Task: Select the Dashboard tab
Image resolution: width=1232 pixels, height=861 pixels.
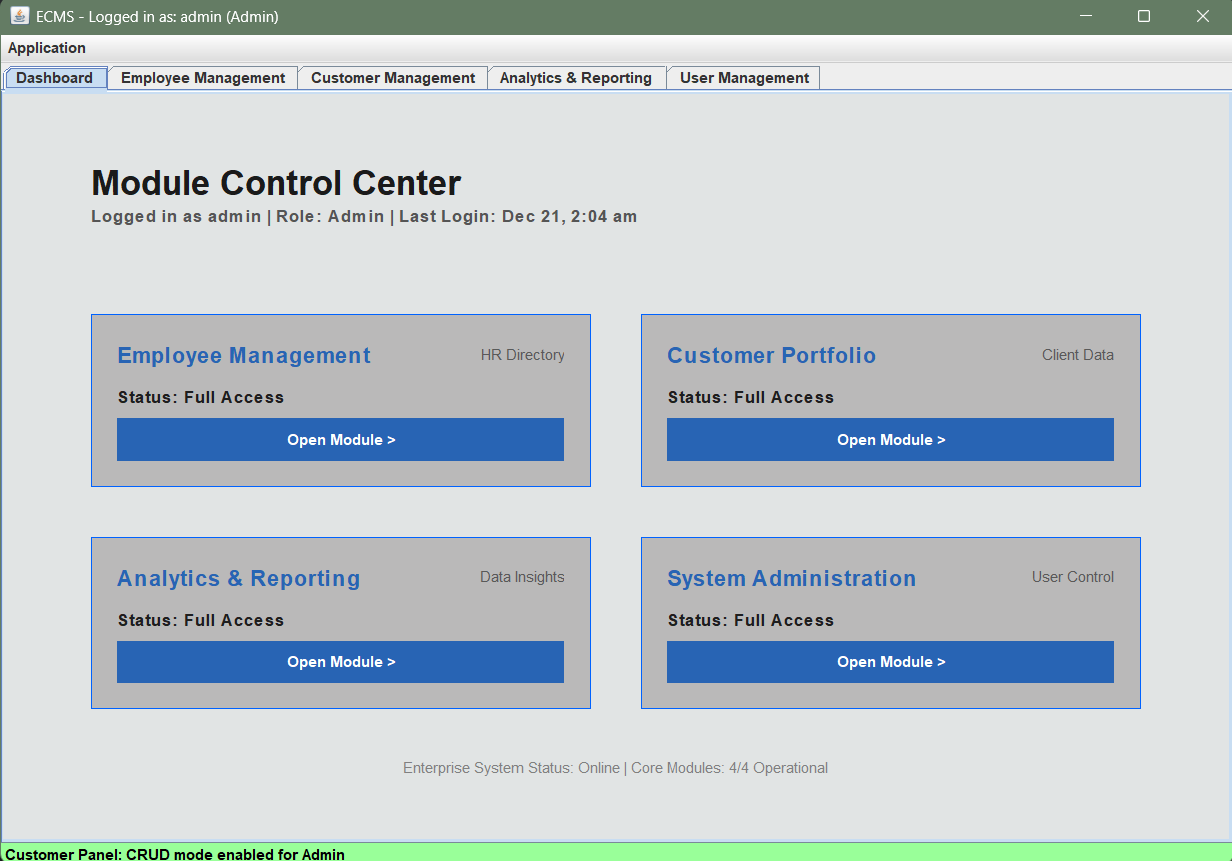Action: pyautogui.click(x=55, y=78)
